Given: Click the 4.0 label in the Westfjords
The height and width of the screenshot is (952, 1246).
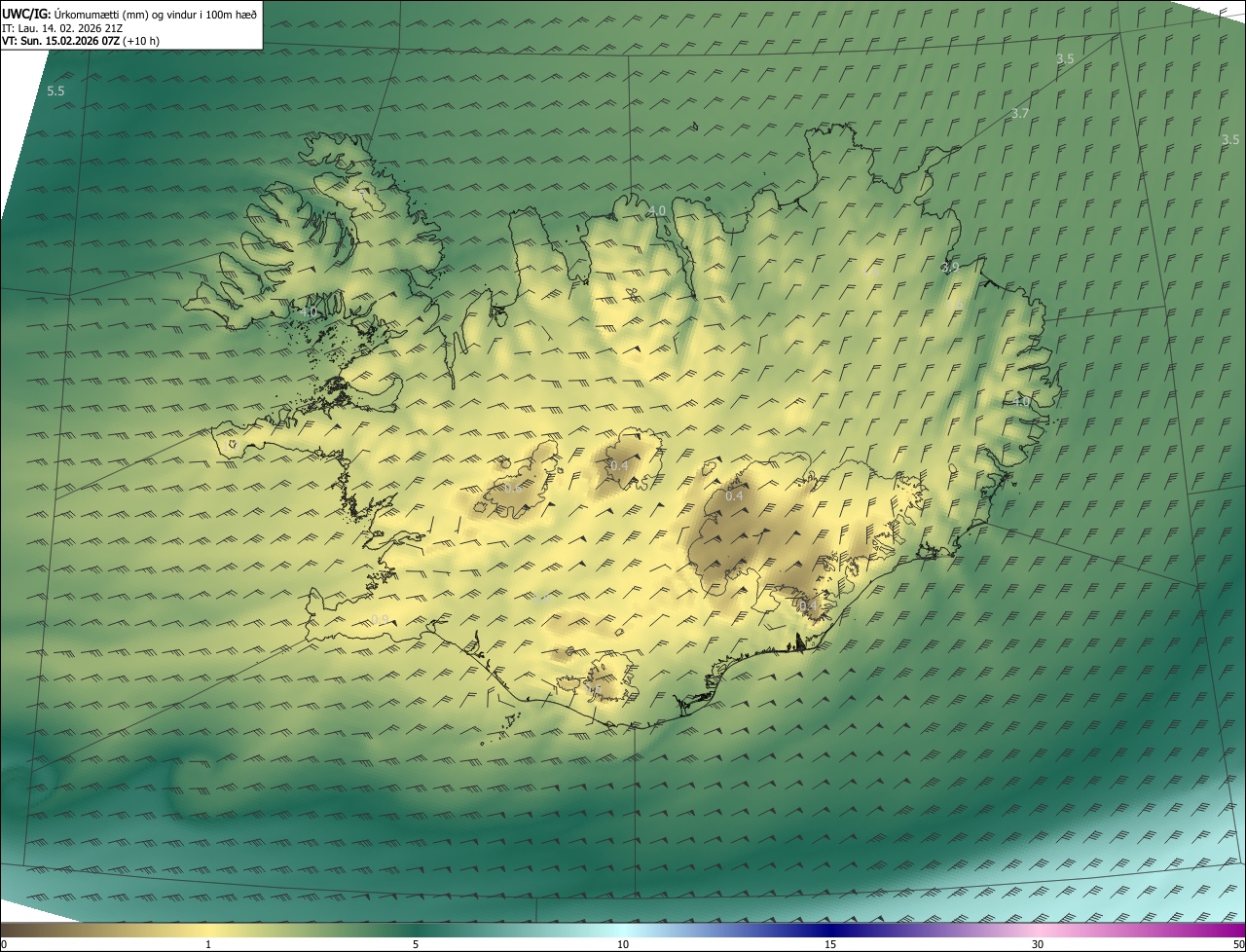Looking at the screenshot, I should [x=310, y=312].
